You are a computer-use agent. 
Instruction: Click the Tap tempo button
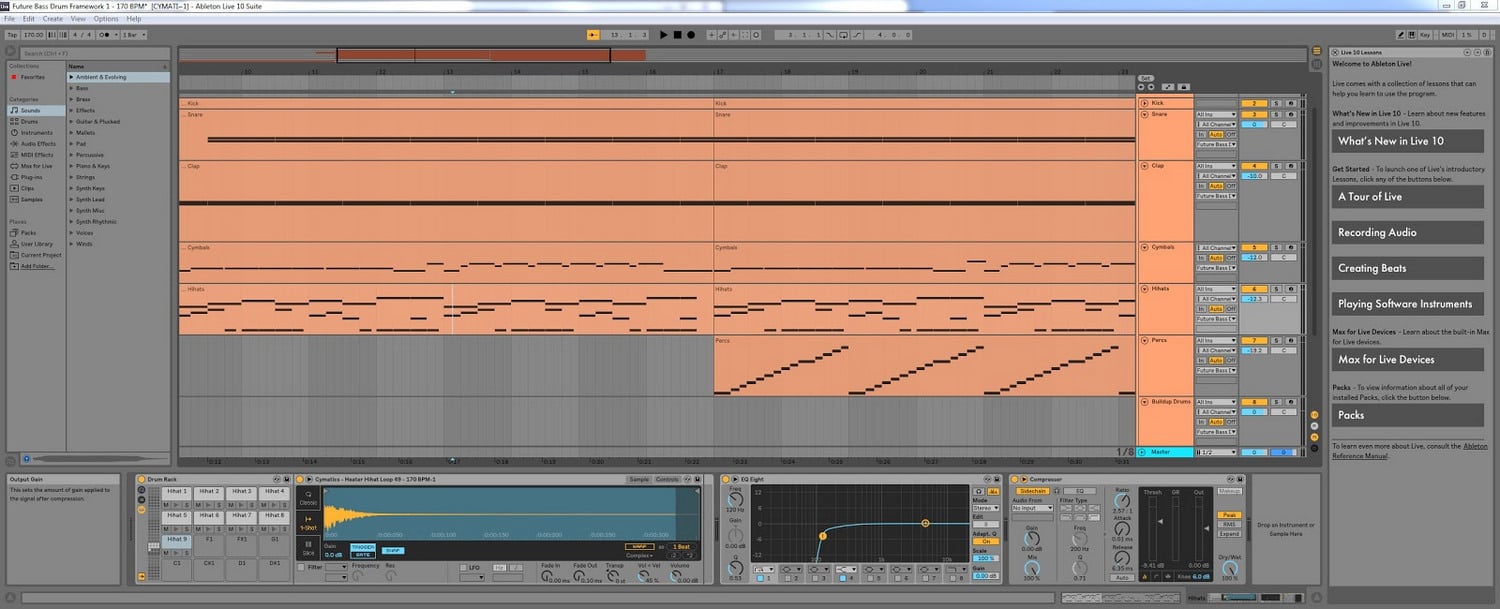tap(12, 35)
